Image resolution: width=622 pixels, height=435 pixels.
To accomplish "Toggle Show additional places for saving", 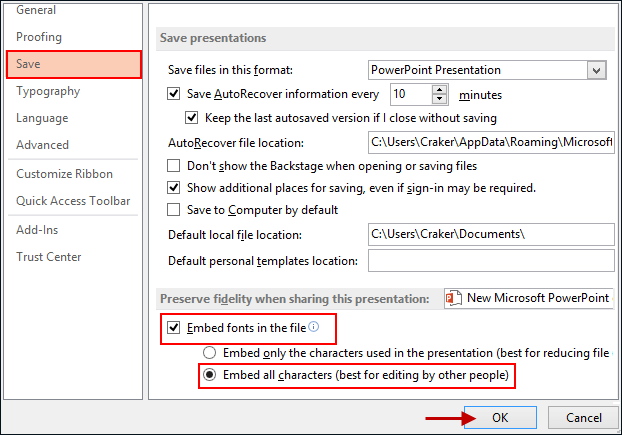I will pyautogui.click(x=174, y=187).
